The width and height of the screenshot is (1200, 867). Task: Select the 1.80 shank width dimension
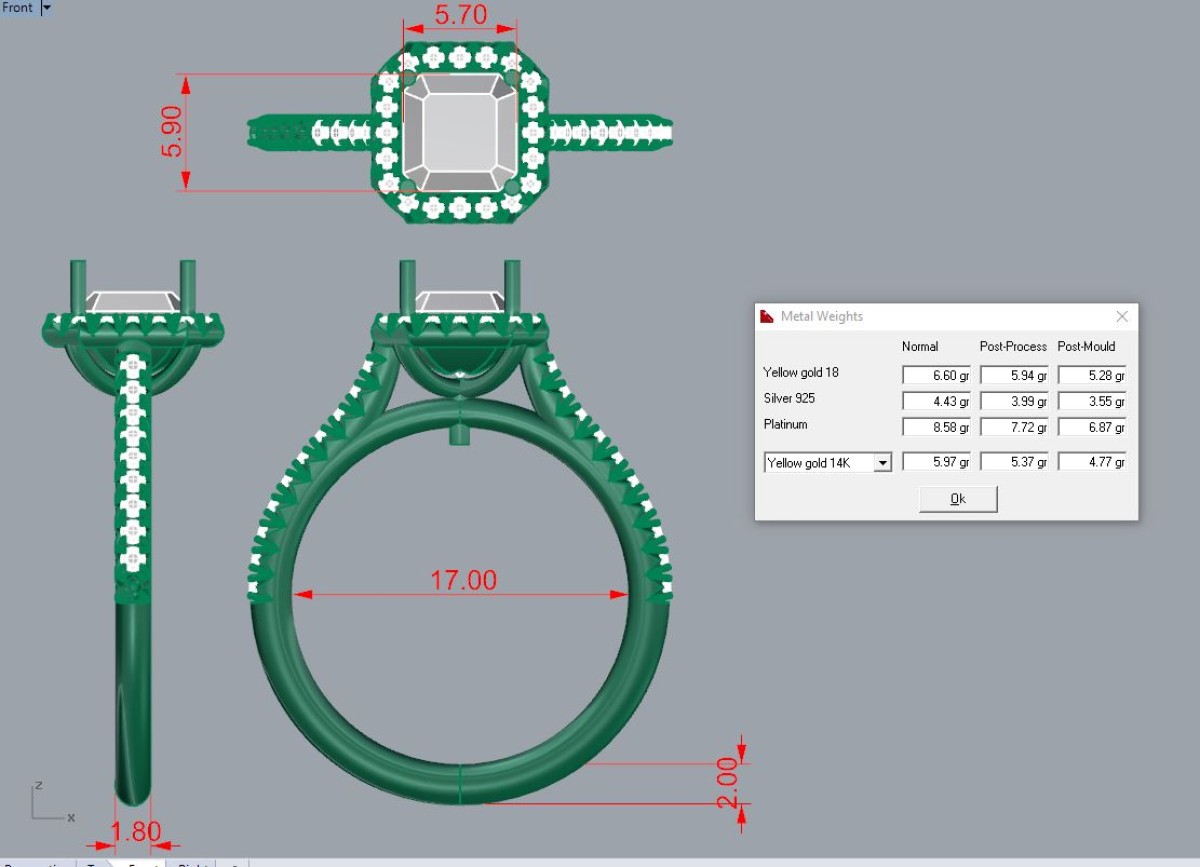(x=134, y=832)
